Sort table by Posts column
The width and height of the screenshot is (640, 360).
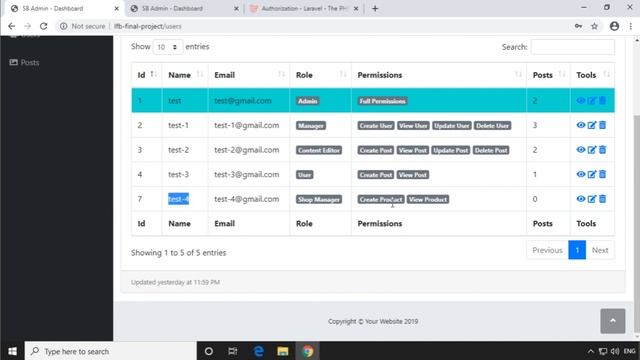pyautogui.click(x=548, y=75)
